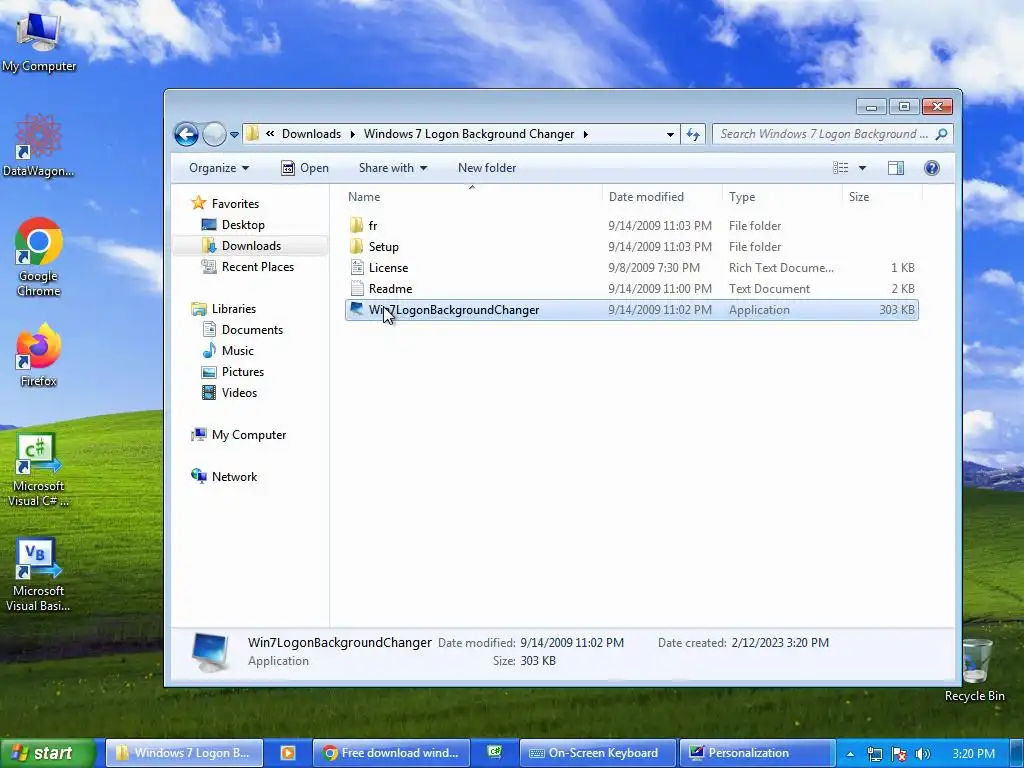Select the Firefox desktop icon
Image resolution: width=1024 pixels, height=768 pixels.
(39, 355)
